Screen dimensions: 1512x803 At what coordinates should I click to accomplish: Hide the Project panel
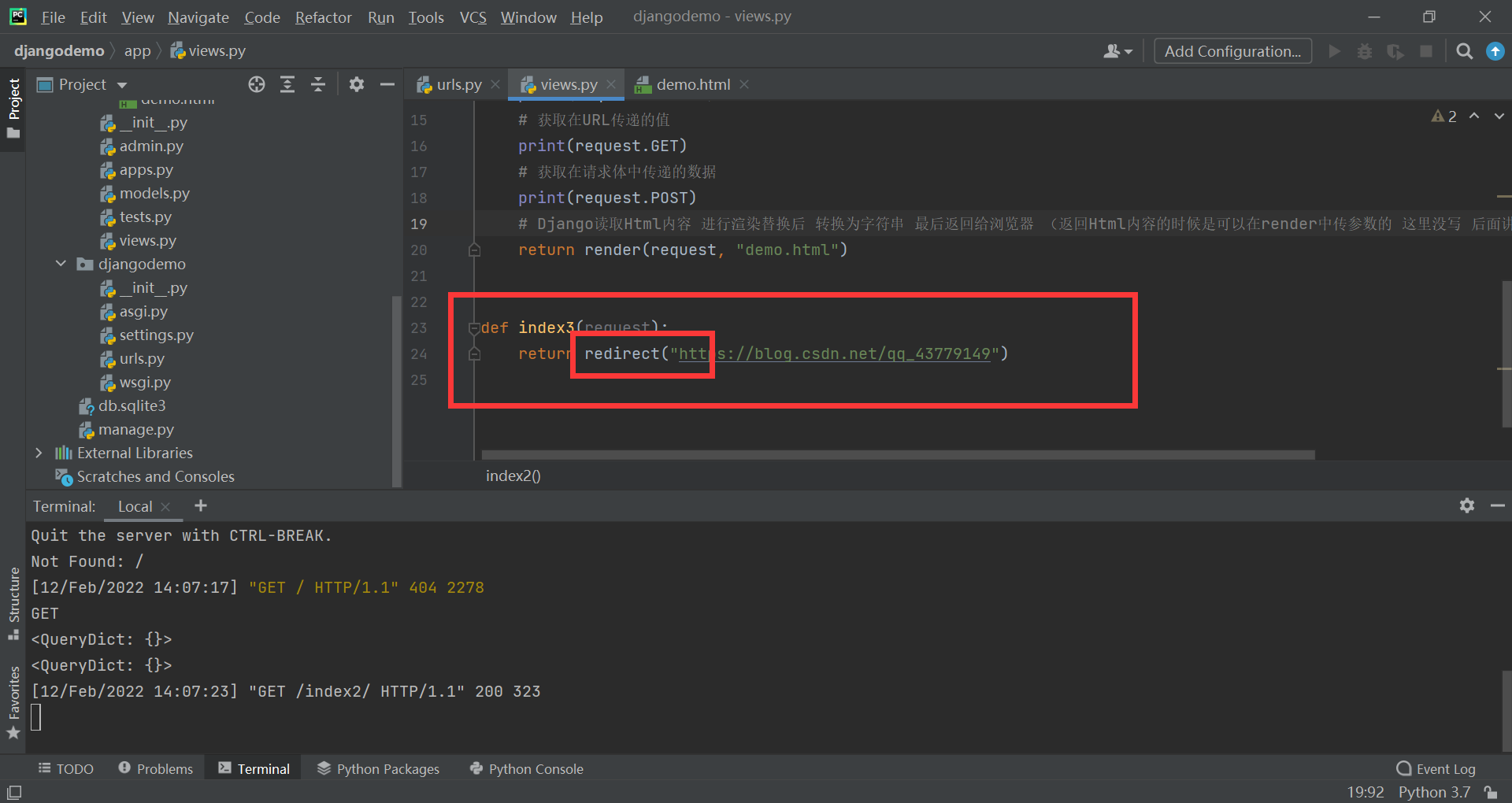click(387, 84)
